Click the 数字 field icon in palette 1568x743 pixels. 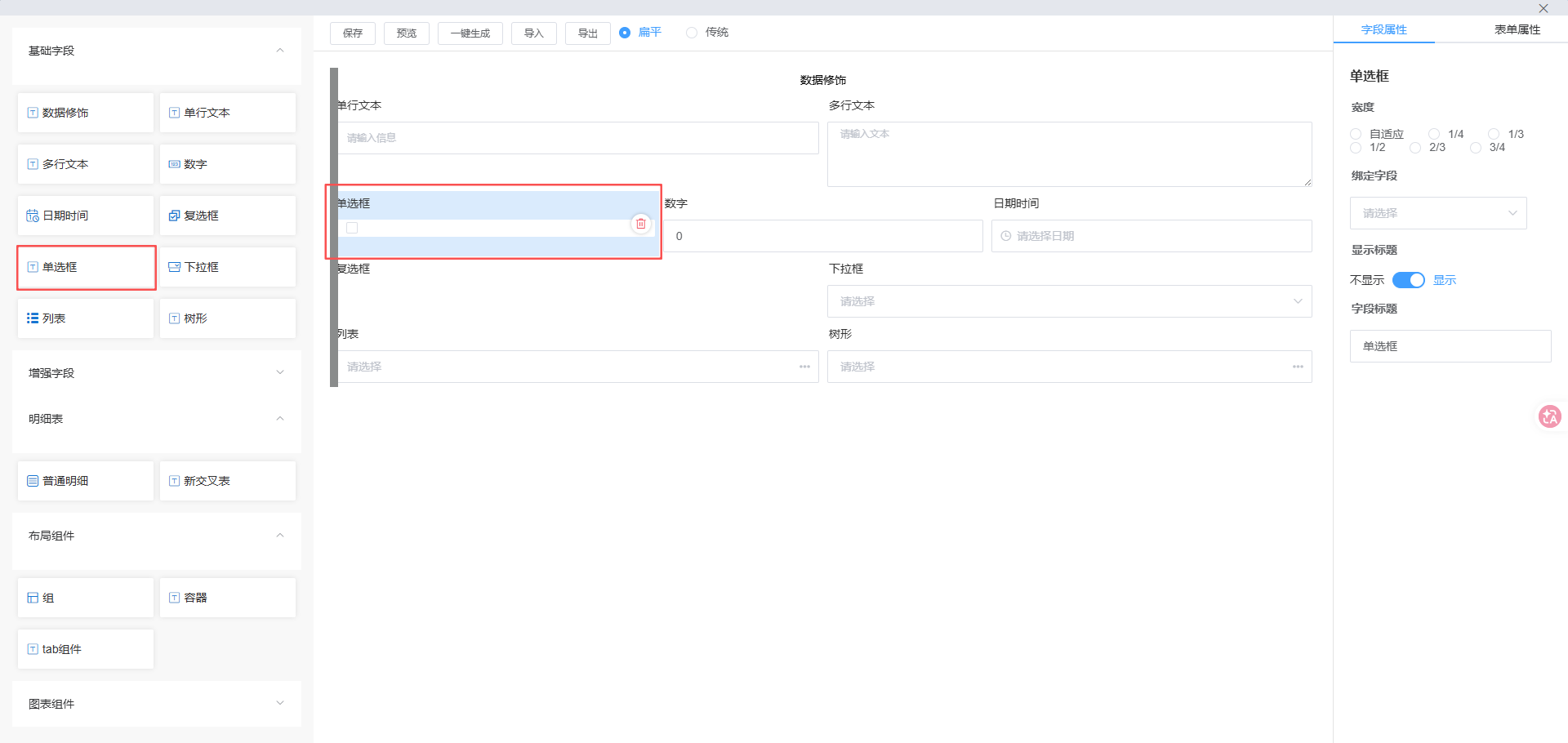[x=174, y=164]
